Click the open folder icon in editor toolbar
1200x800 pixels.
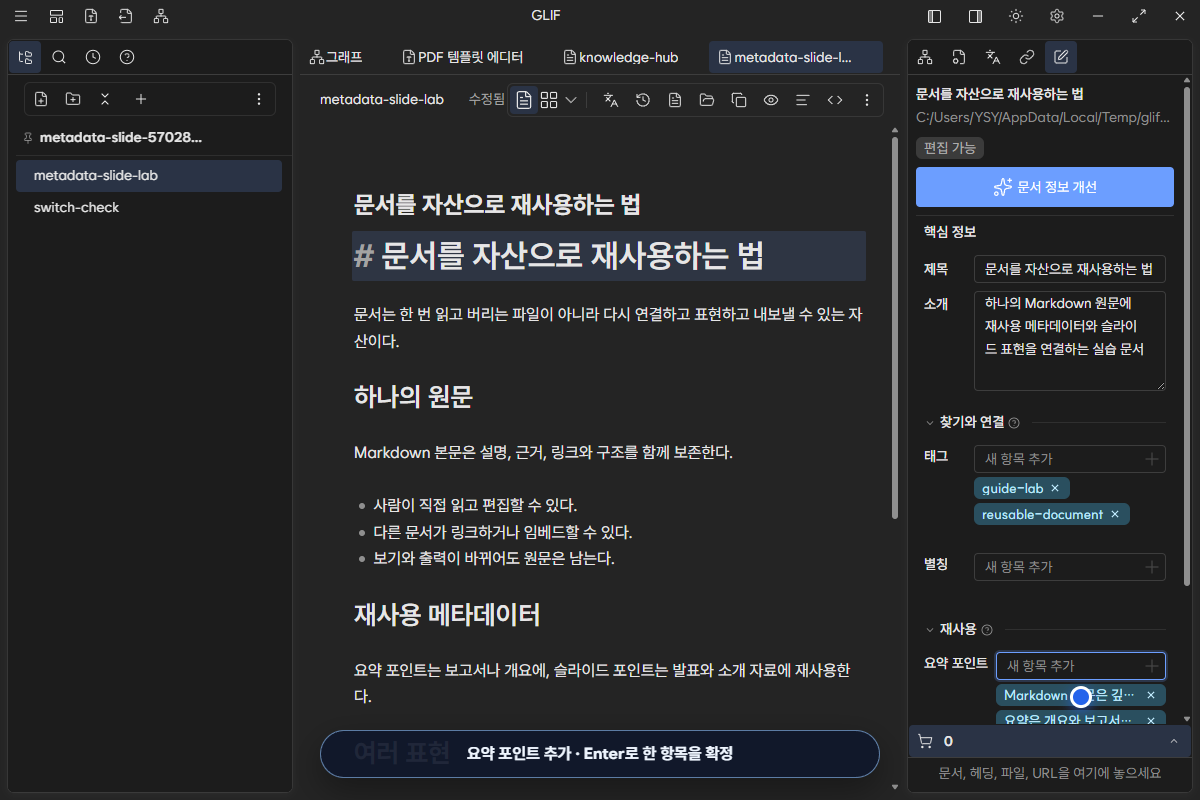point(707,100)
